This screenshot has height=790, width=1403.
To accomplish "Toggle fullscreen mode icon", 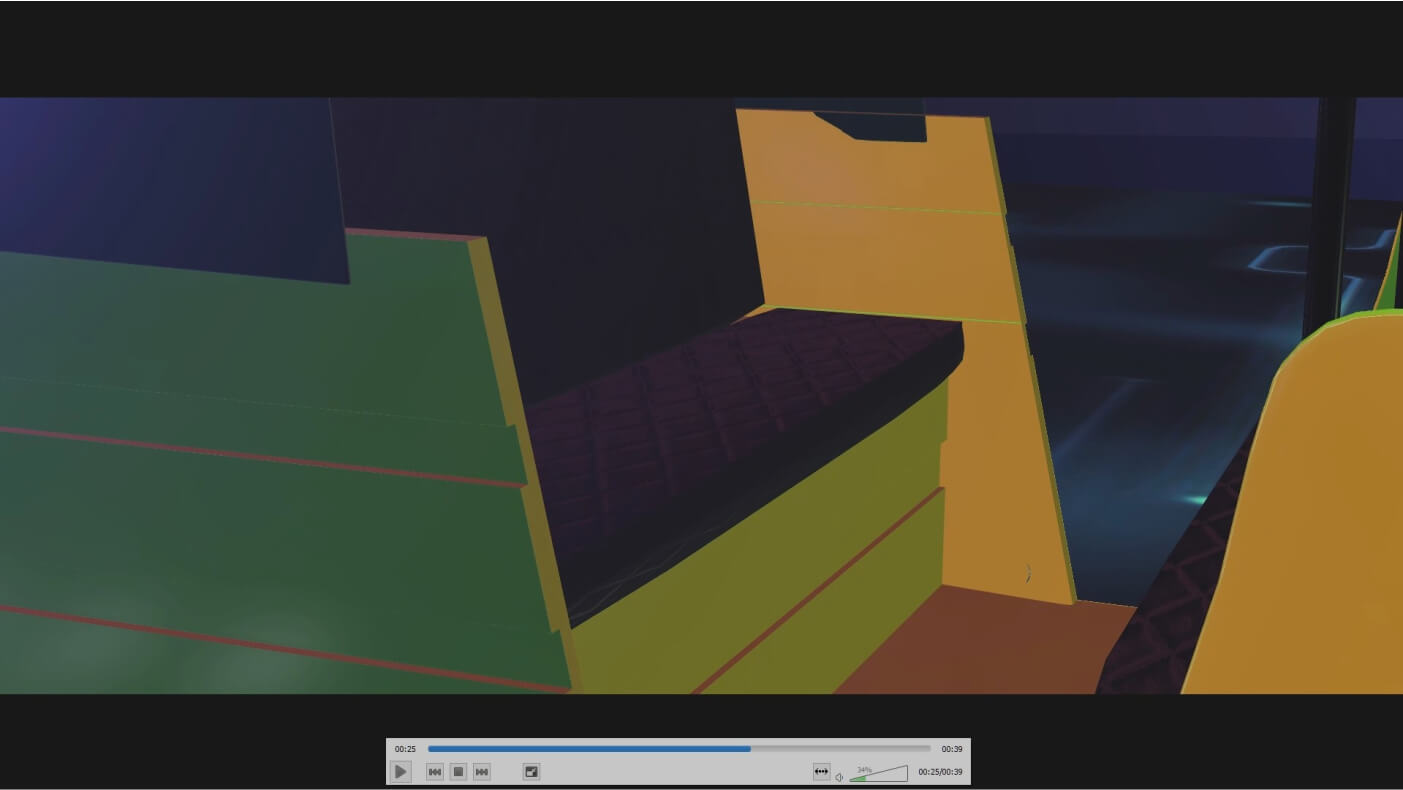I will click(x=532, y=772).
